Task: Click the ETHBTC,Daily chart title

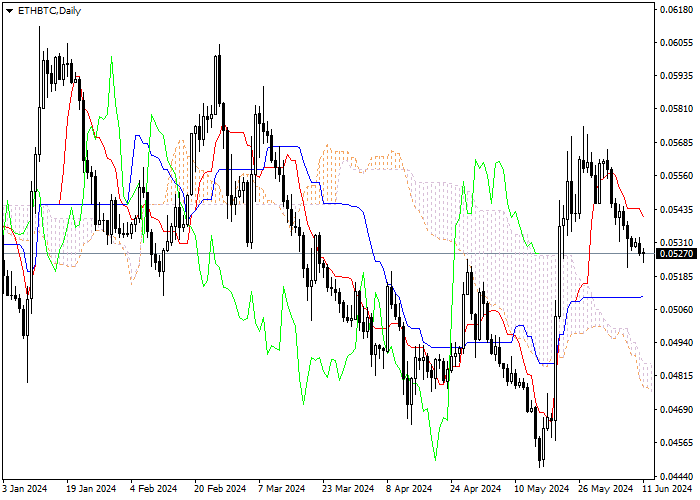Action: click(49, 11)
